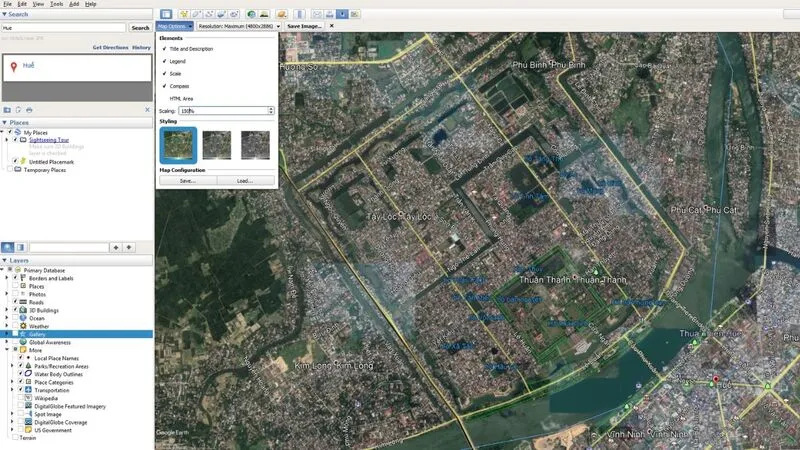The image size is (800, 450).
Task: Open the Help menu
Action: (90, 4)
